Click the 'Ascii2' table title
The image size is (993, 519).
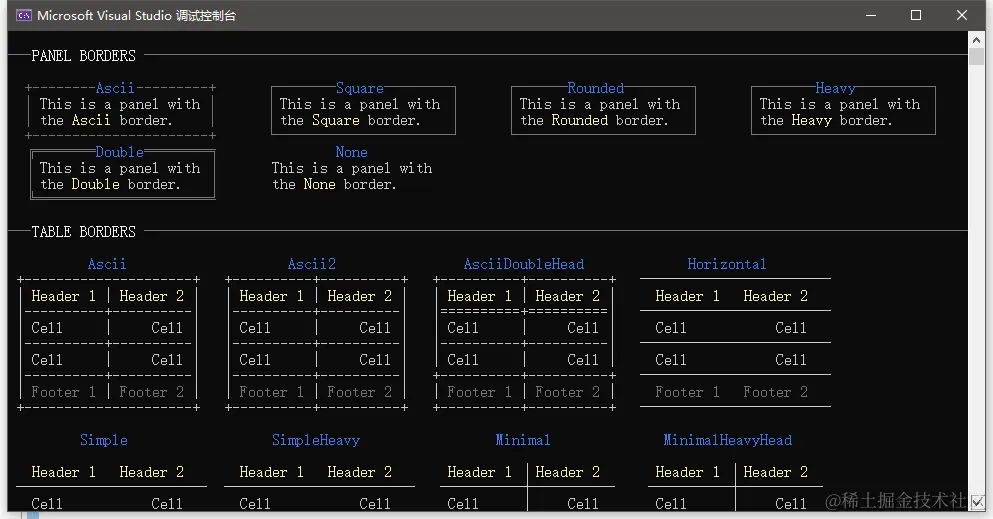click(312, 264)
